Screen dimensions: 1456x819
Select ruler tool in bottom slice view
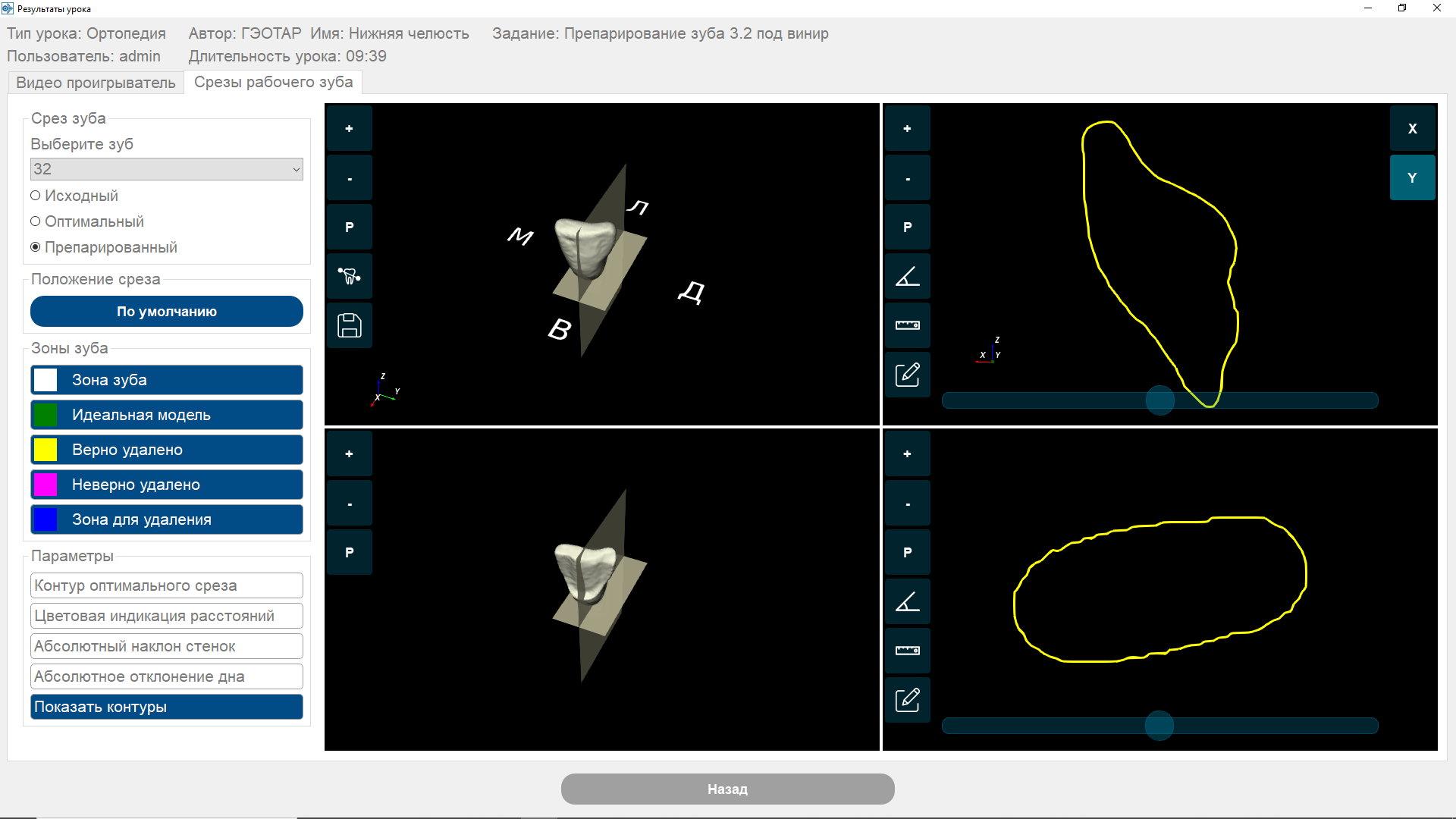pos(907,651)
